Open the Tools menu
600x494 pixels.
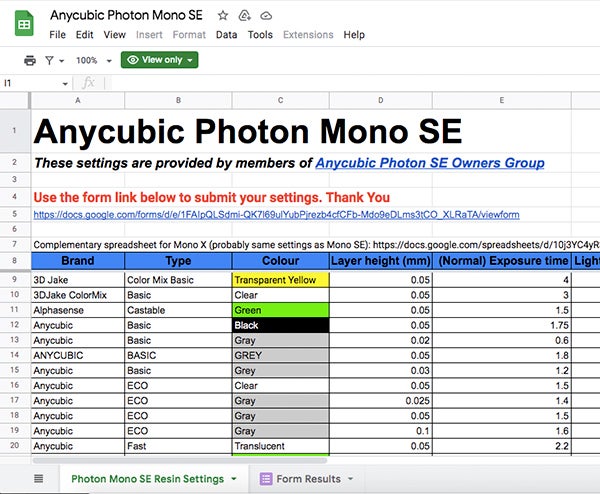pos(260,35)
